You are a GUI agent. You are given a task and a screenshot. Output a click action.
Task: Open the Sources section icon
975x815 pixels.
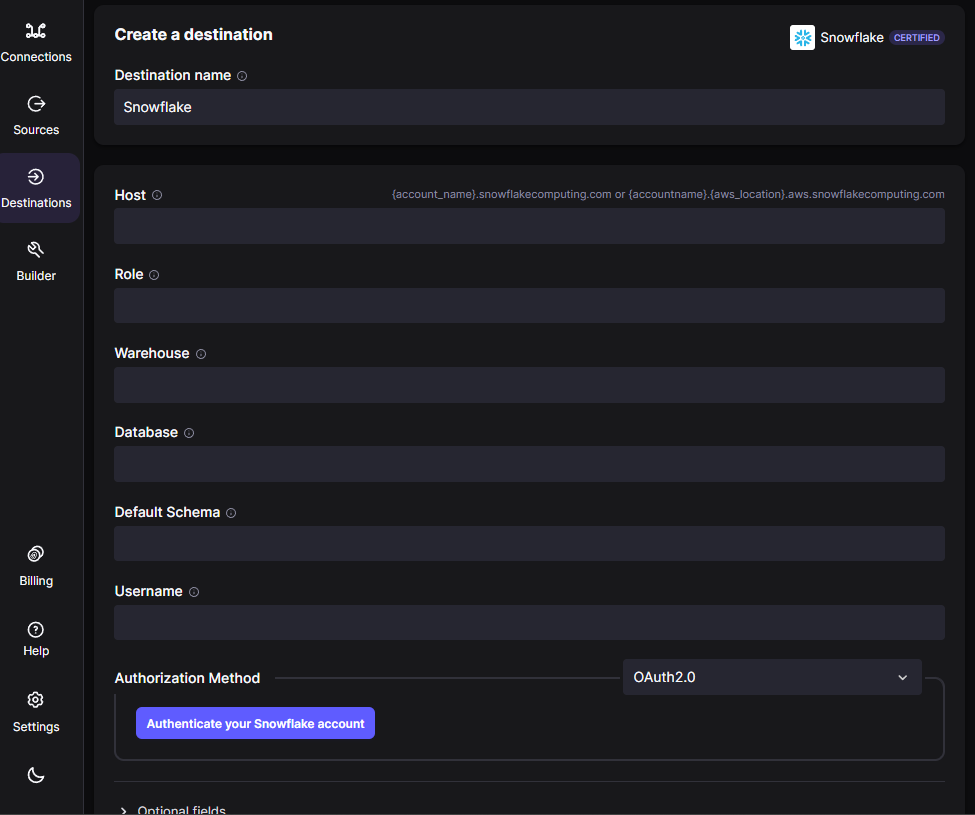coord(35,104)
